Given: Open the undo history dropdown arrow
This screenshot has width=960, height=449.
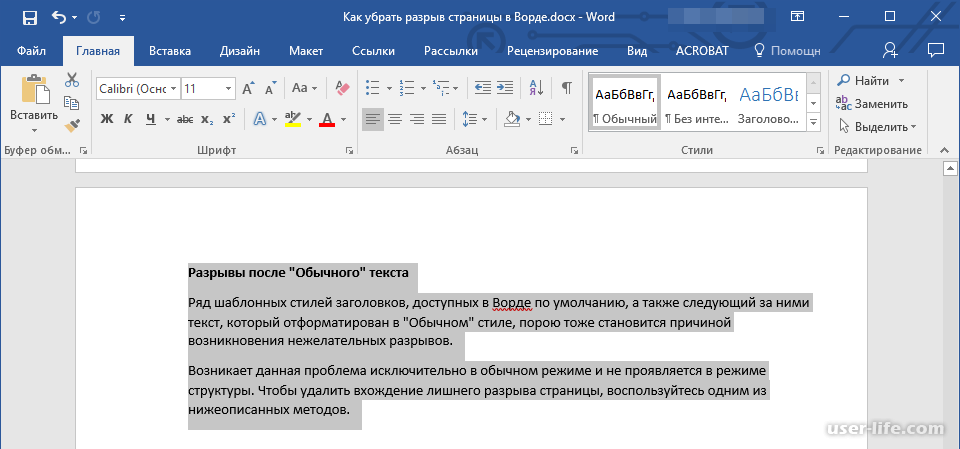Looking at the screenshot, I should pyautogui.click(x=75, y=18).
